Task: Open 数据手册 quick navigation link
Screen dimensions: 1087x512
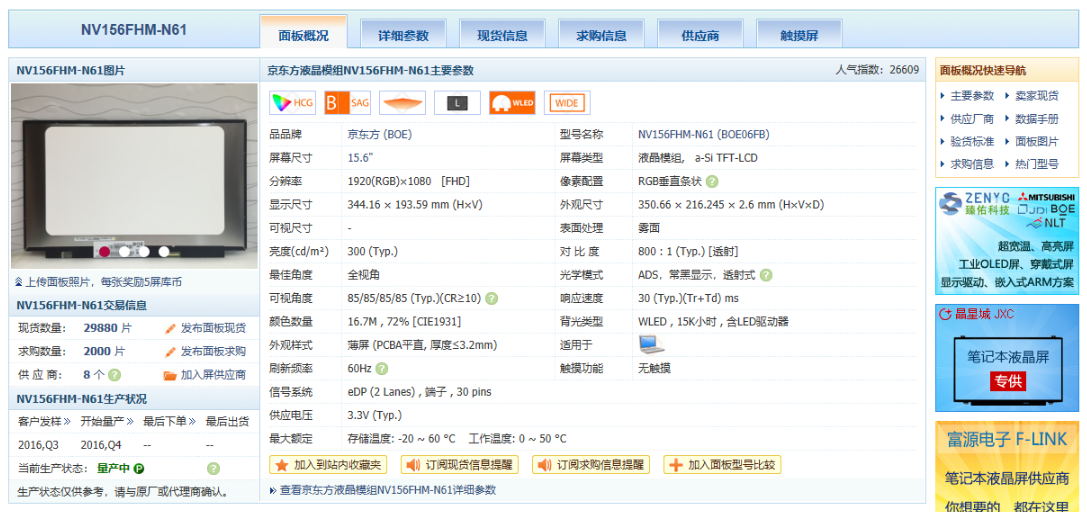Action: 1037,118
